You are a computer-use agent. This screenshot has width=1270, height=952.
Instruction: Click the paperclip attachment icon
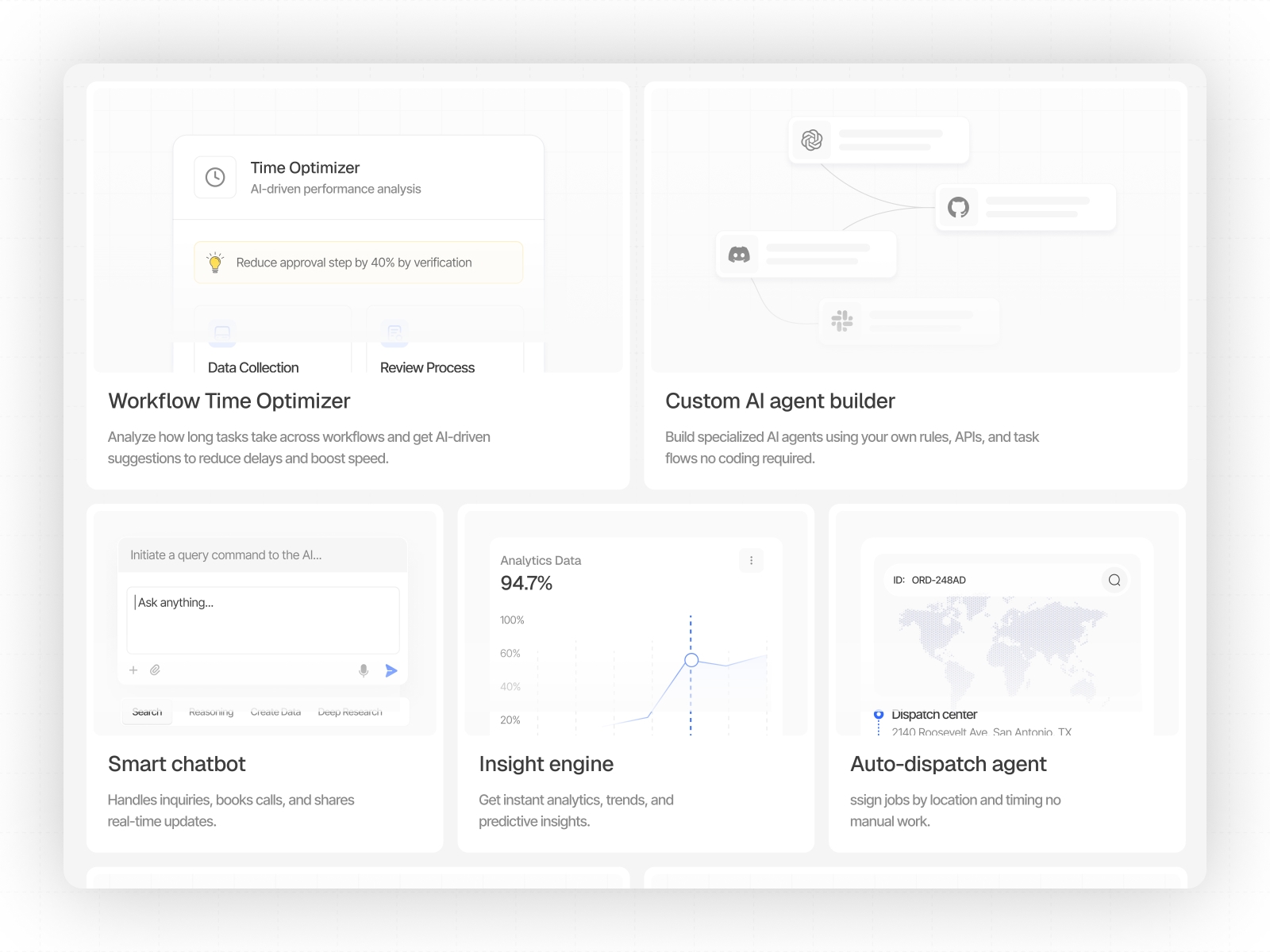pyautogui.click(x=156, y=670)
